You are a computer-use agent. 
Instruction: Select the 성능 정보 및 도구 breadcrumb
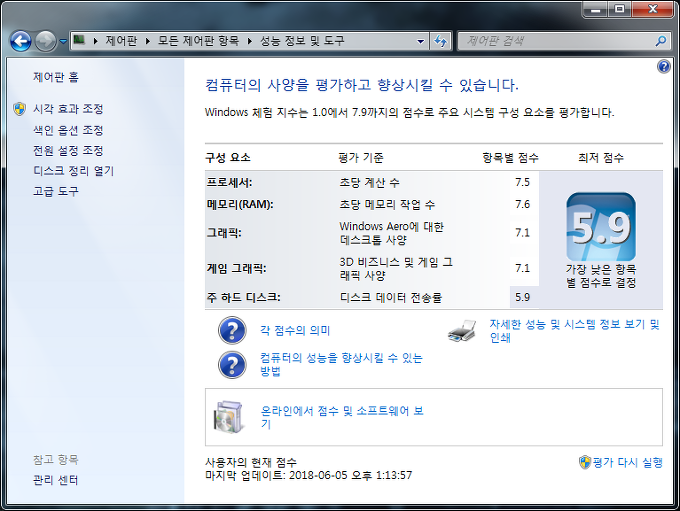[302, 41]
